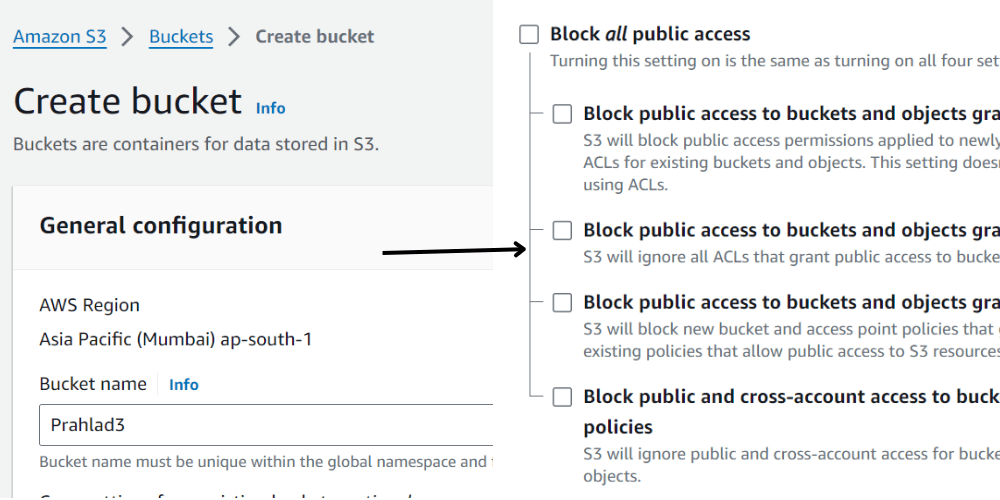Click the 'Block all public access' label text
The height and width of the screenshot is (500, 1000).
pos(650,35)
